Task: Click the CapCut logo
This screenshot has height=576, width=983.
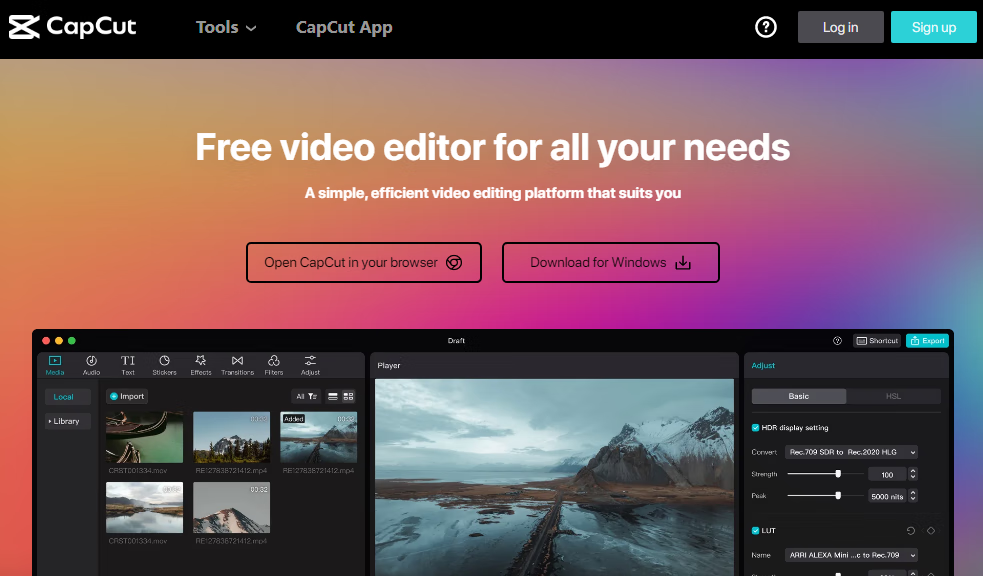Action: click(72, 27)
